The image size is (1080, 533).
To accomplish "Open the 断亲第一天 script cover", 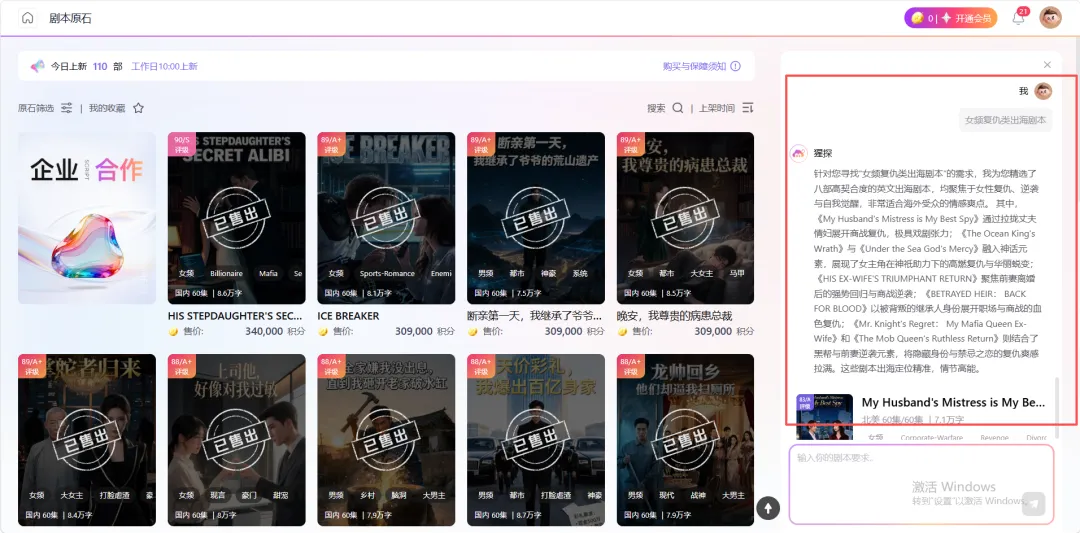I will (x=536, y=218).
